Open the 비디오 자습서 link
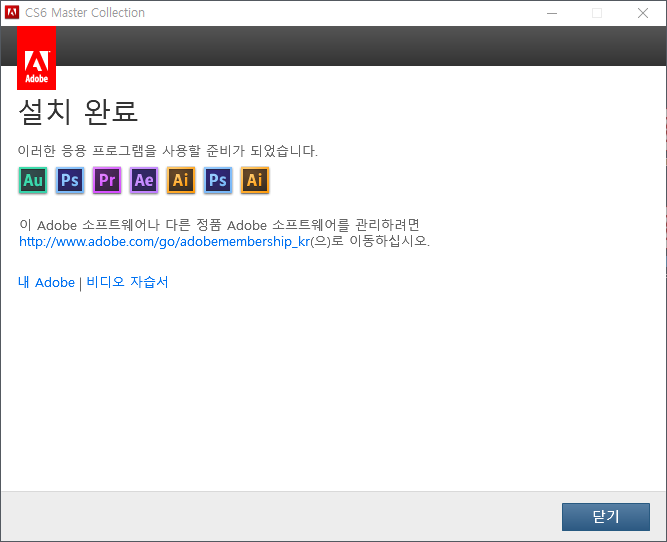 coord(127,282)
